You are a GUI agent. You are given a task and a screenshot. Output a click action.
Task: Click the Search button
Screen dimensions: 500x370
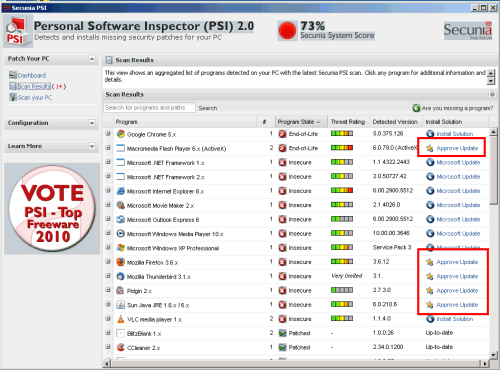pos(208,108)
